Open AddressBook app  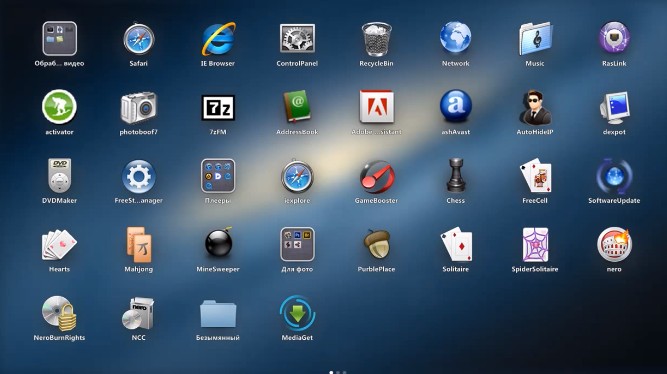point(297,107)
